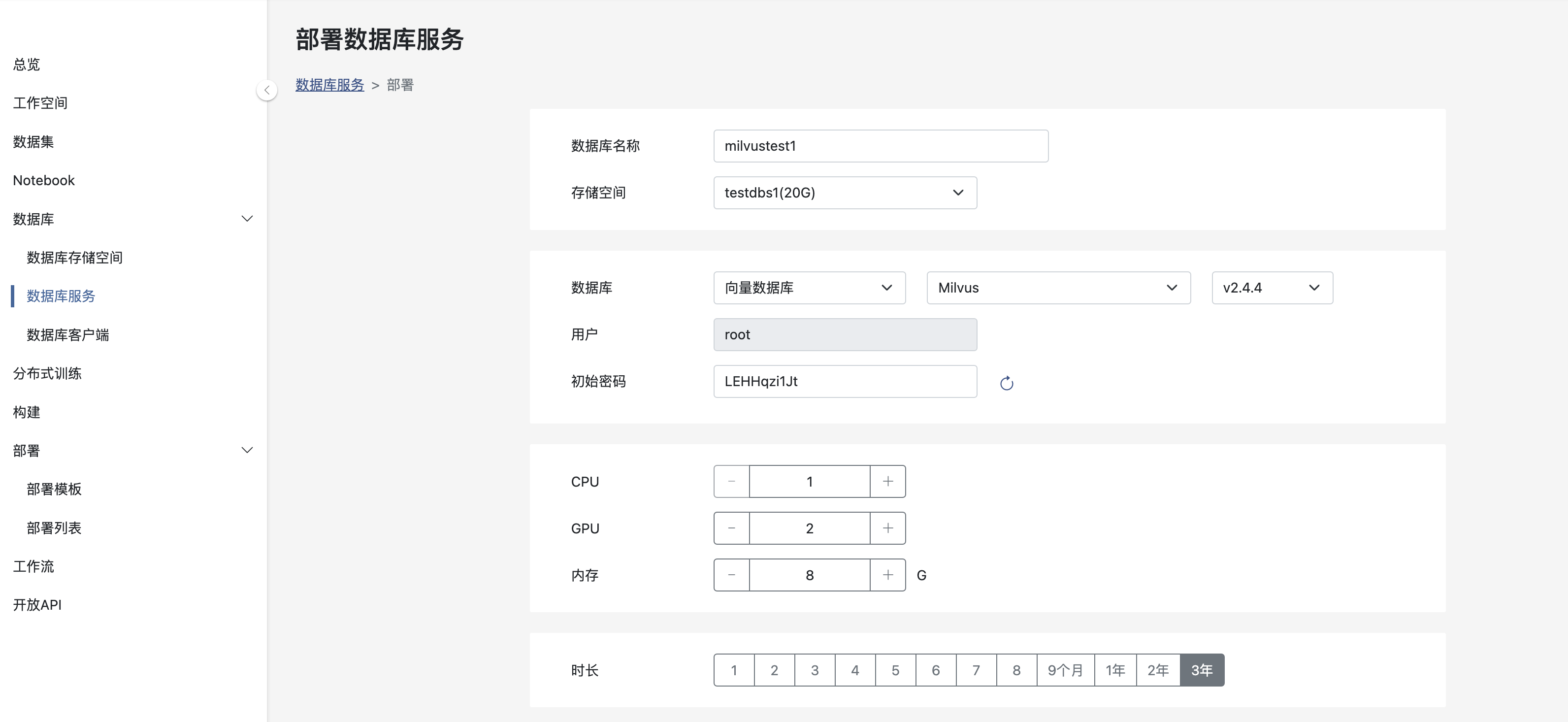Screen dimensions: 1568x722
Task: Open the Notebook page from sidebar
Action: [44, 180]
